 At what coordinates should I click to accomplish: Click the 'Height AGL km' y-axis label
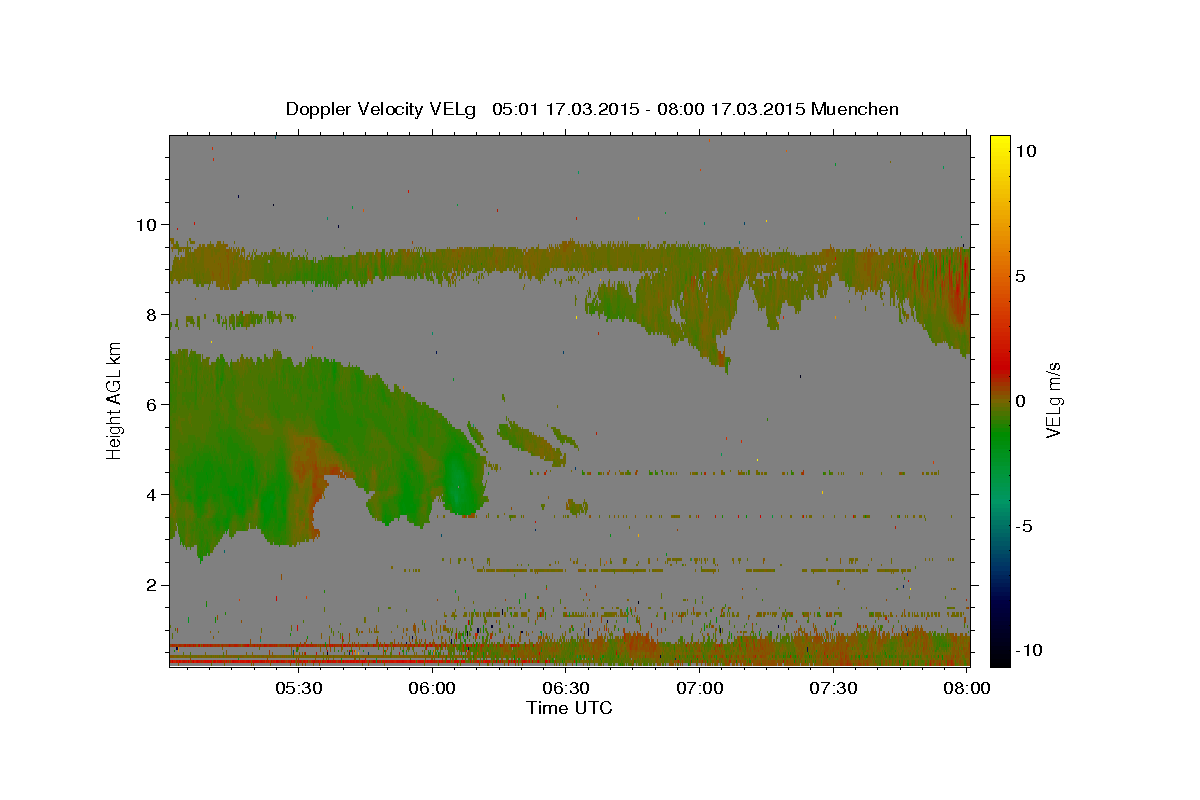tap(114, 400)
